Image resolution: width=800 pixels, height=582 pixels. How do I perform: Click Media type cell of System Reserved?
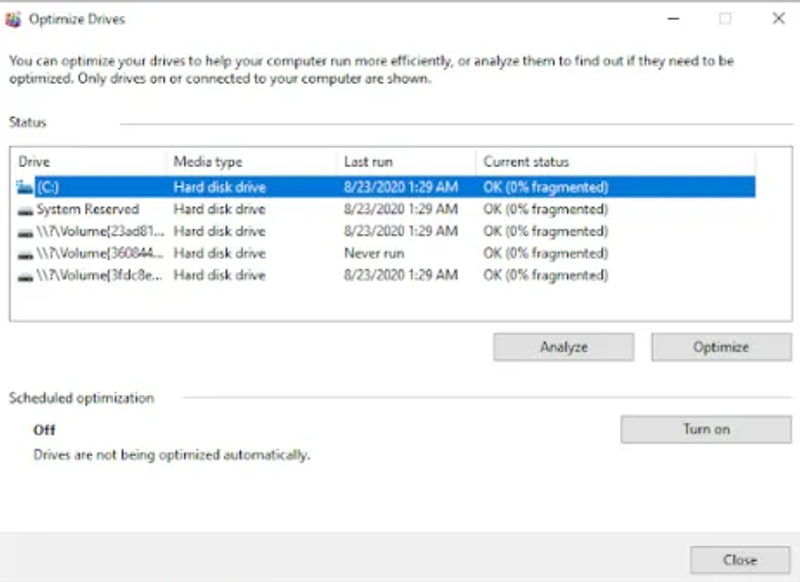219,209
